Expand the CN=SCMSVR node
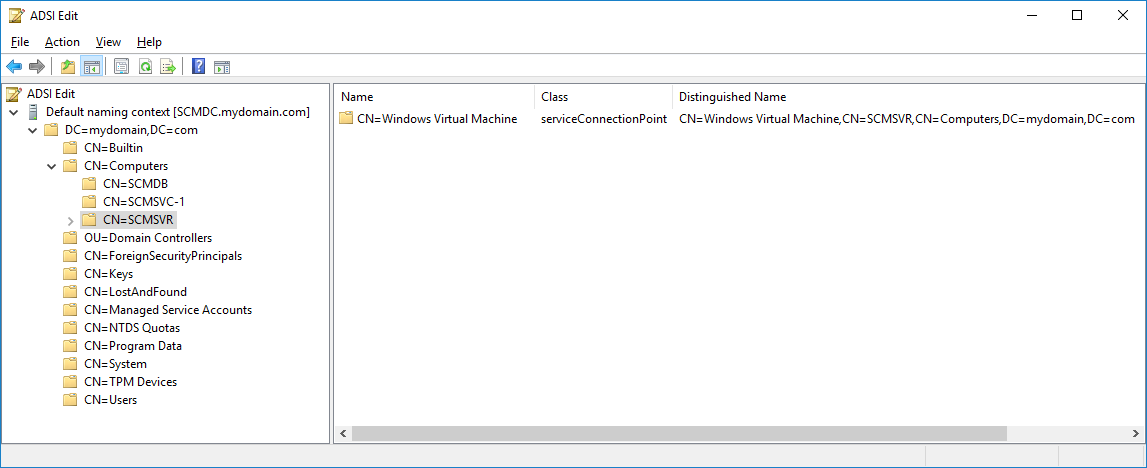This screenshot has width=1147, height=468. point(70,220)
